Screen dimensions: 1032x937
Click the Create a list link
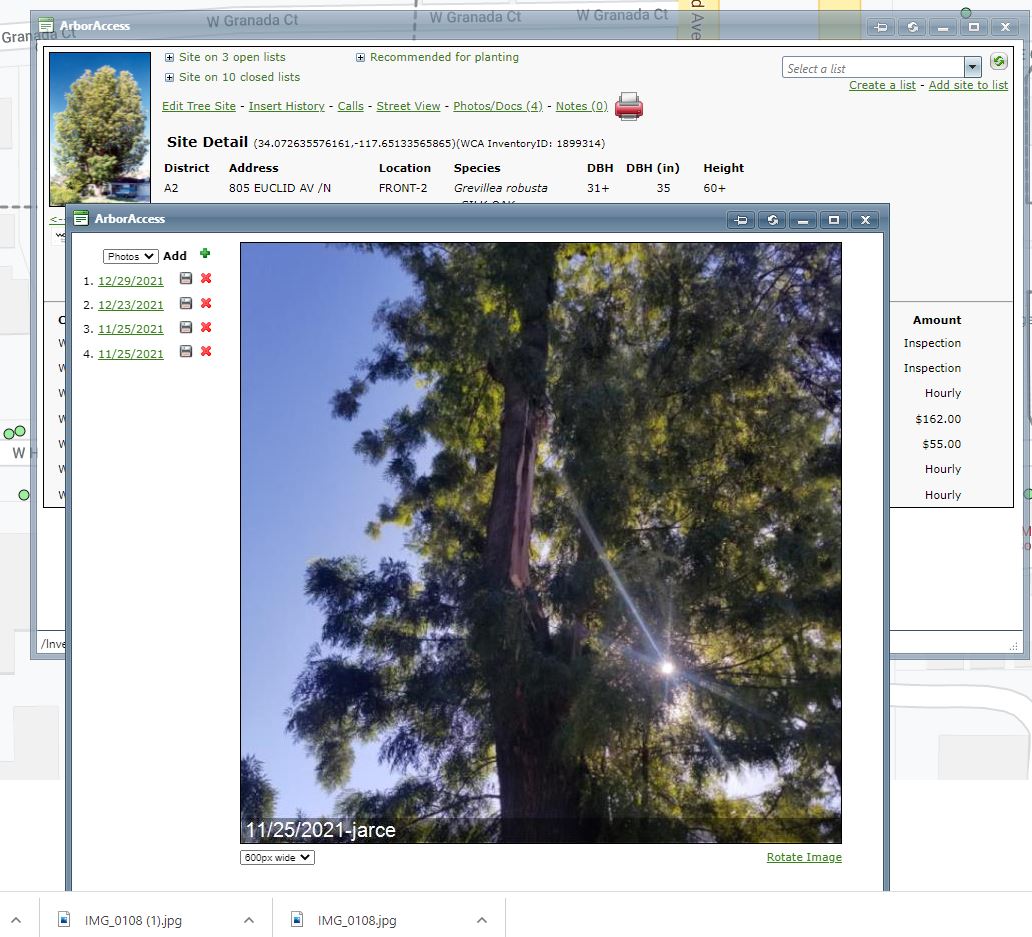[882, 85]
